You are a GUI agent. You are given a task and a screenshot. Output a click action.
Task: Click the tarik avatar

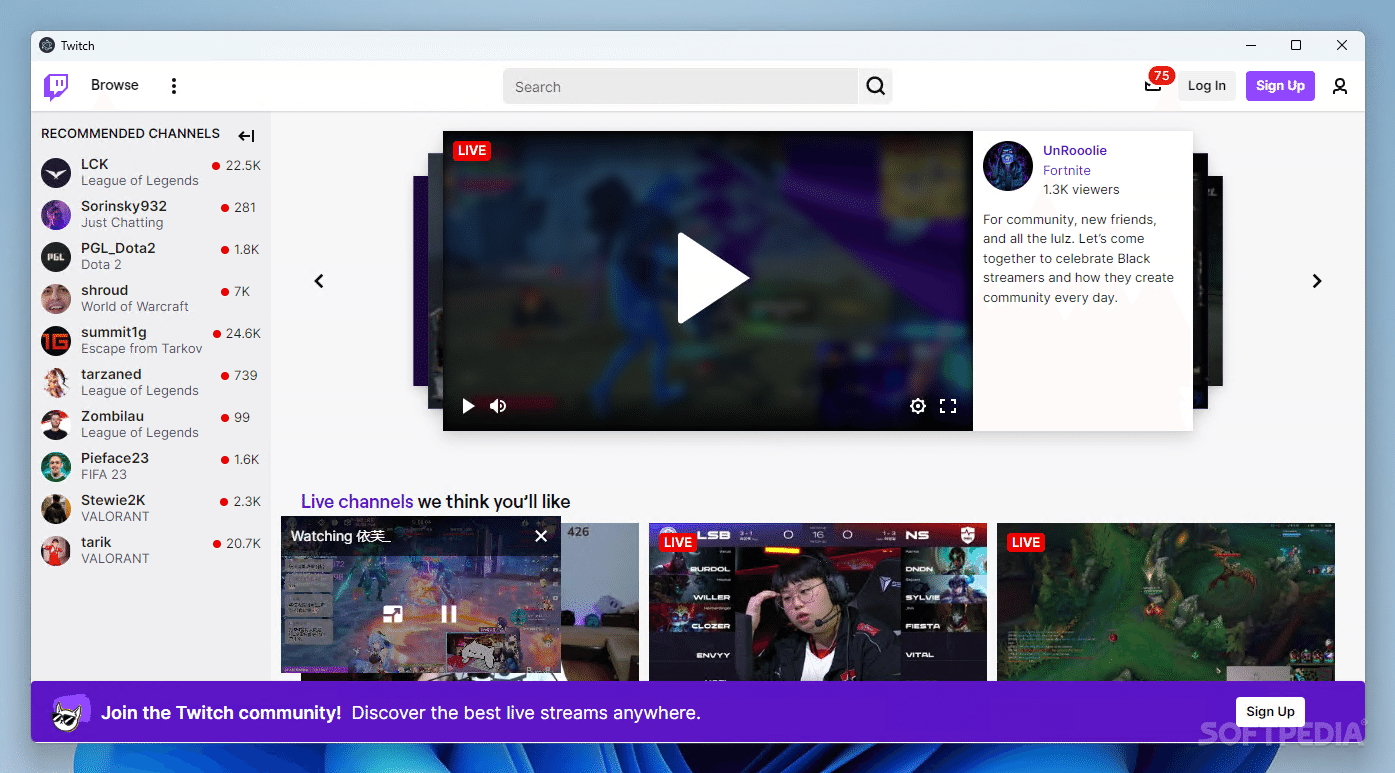(56, 550)
